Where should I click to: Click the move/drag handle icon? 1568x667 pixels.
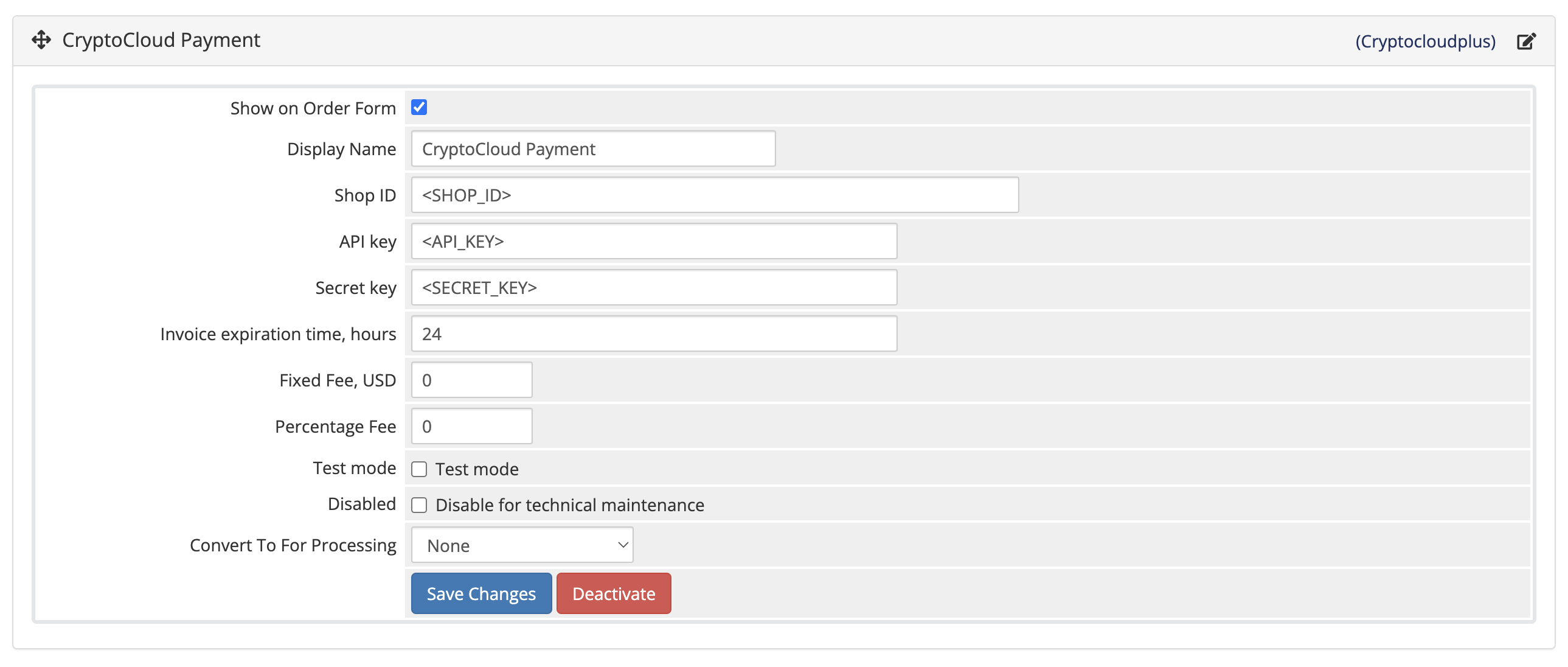[41, 40]
